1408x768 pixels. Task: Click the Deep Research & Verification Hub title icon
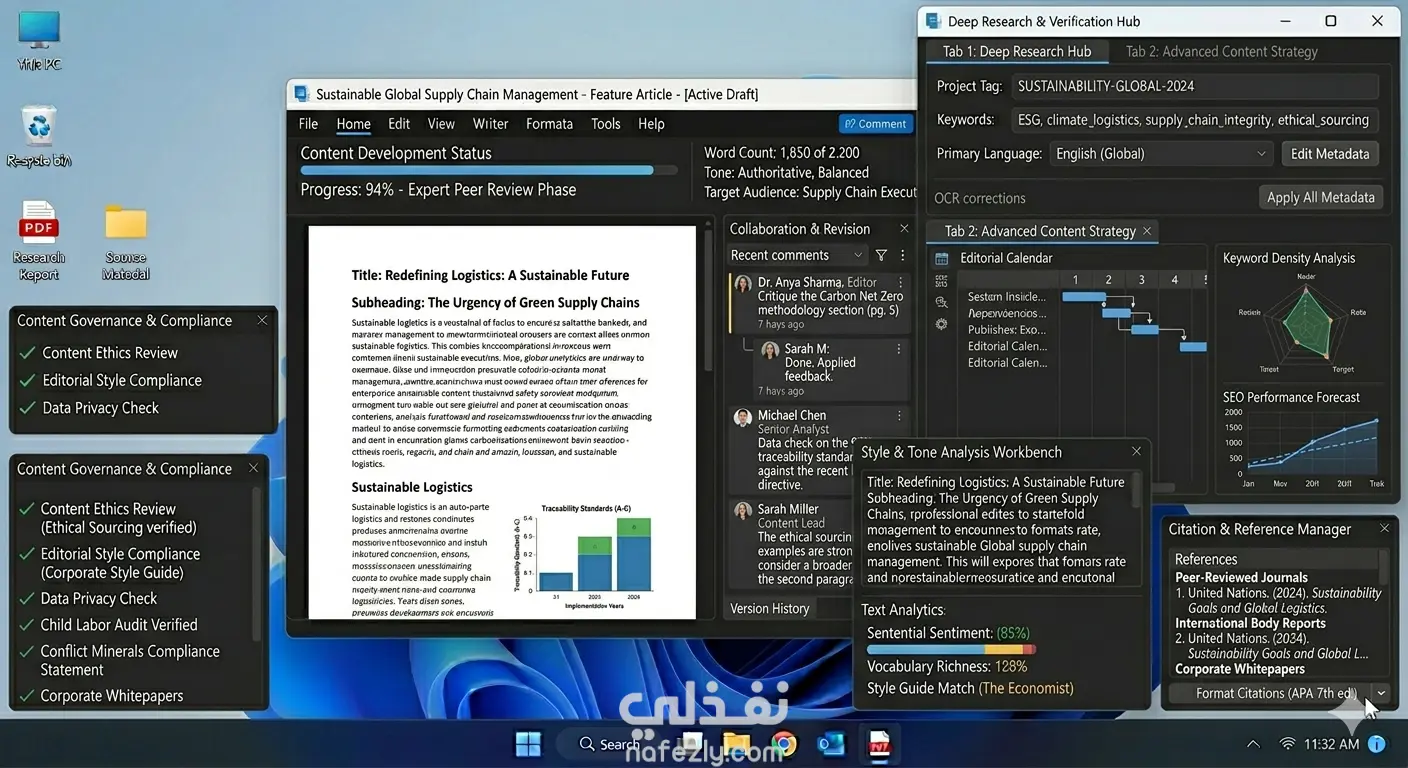[x=933, y=21]
